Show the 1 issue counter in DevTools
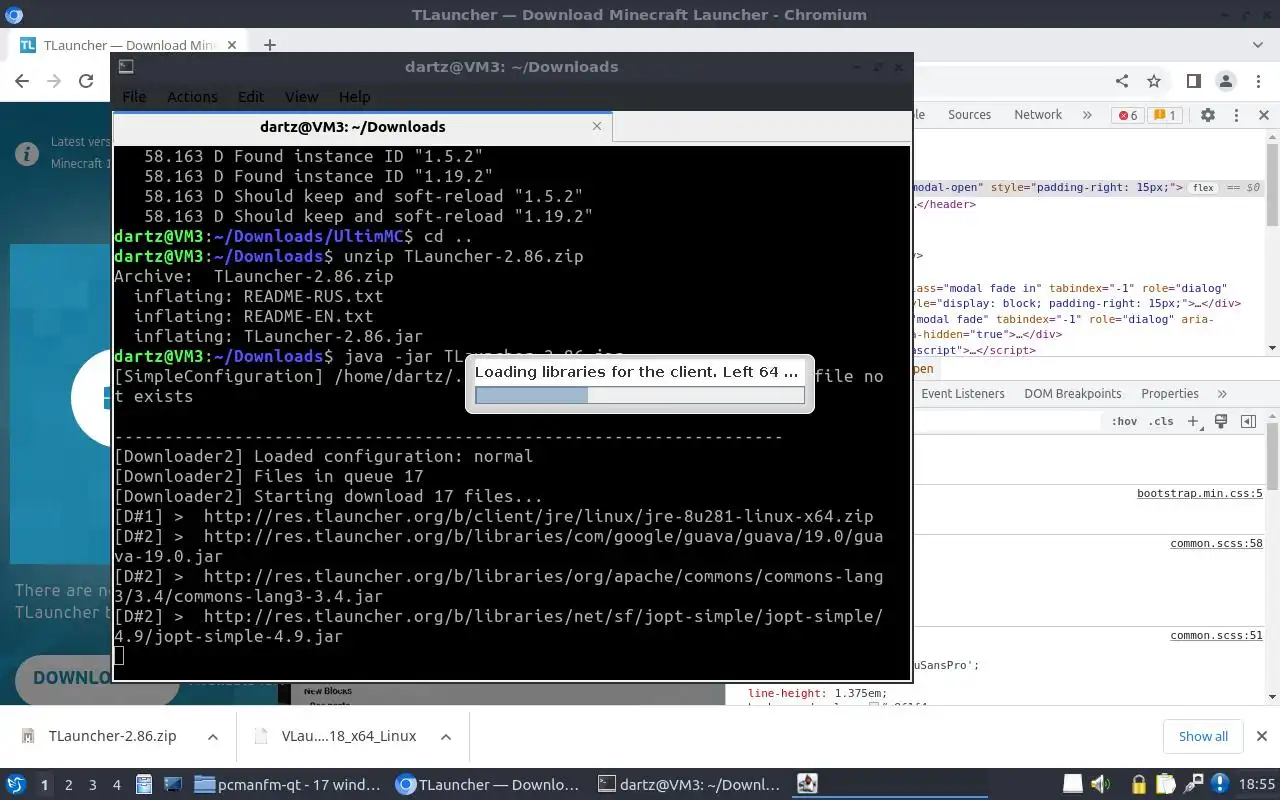1280x800 pixels. [1164, 115]
